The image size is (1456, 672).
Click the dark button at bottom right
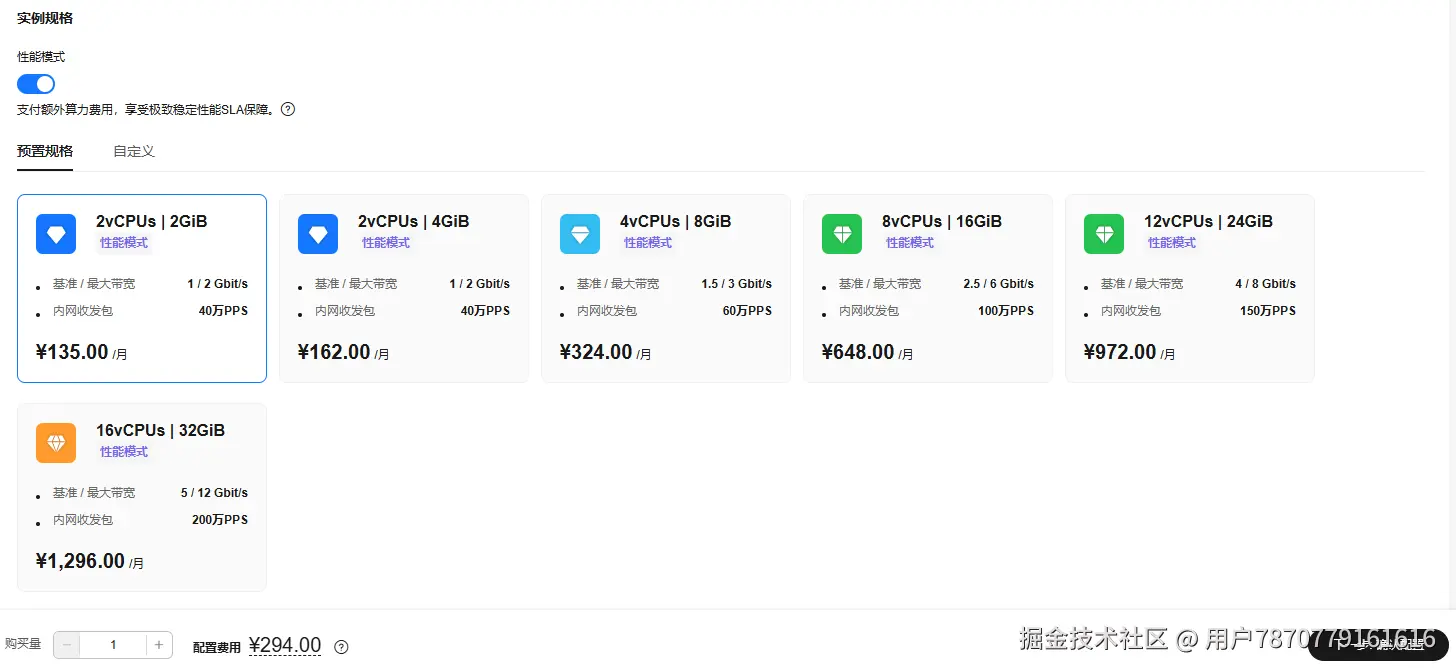pyautogui.click(x=1378, y=645)
